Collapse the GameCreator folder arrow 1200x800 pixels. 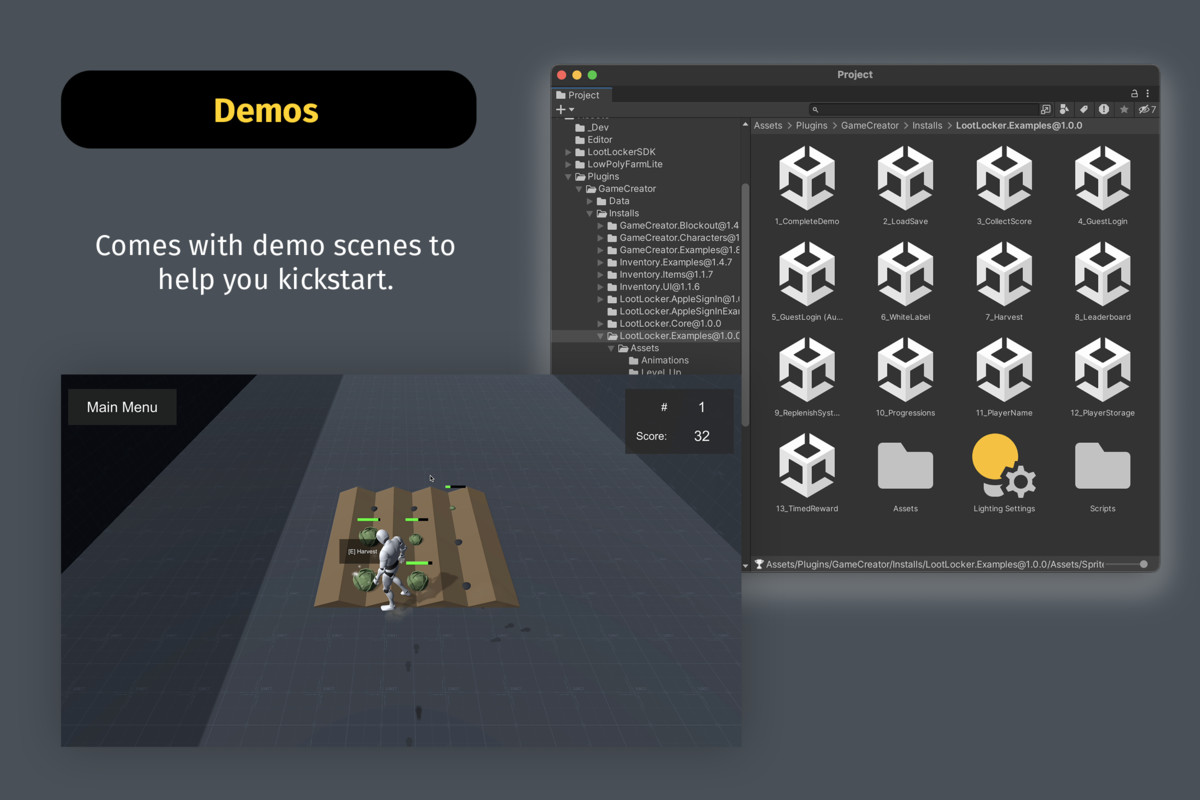click(579, 189)
